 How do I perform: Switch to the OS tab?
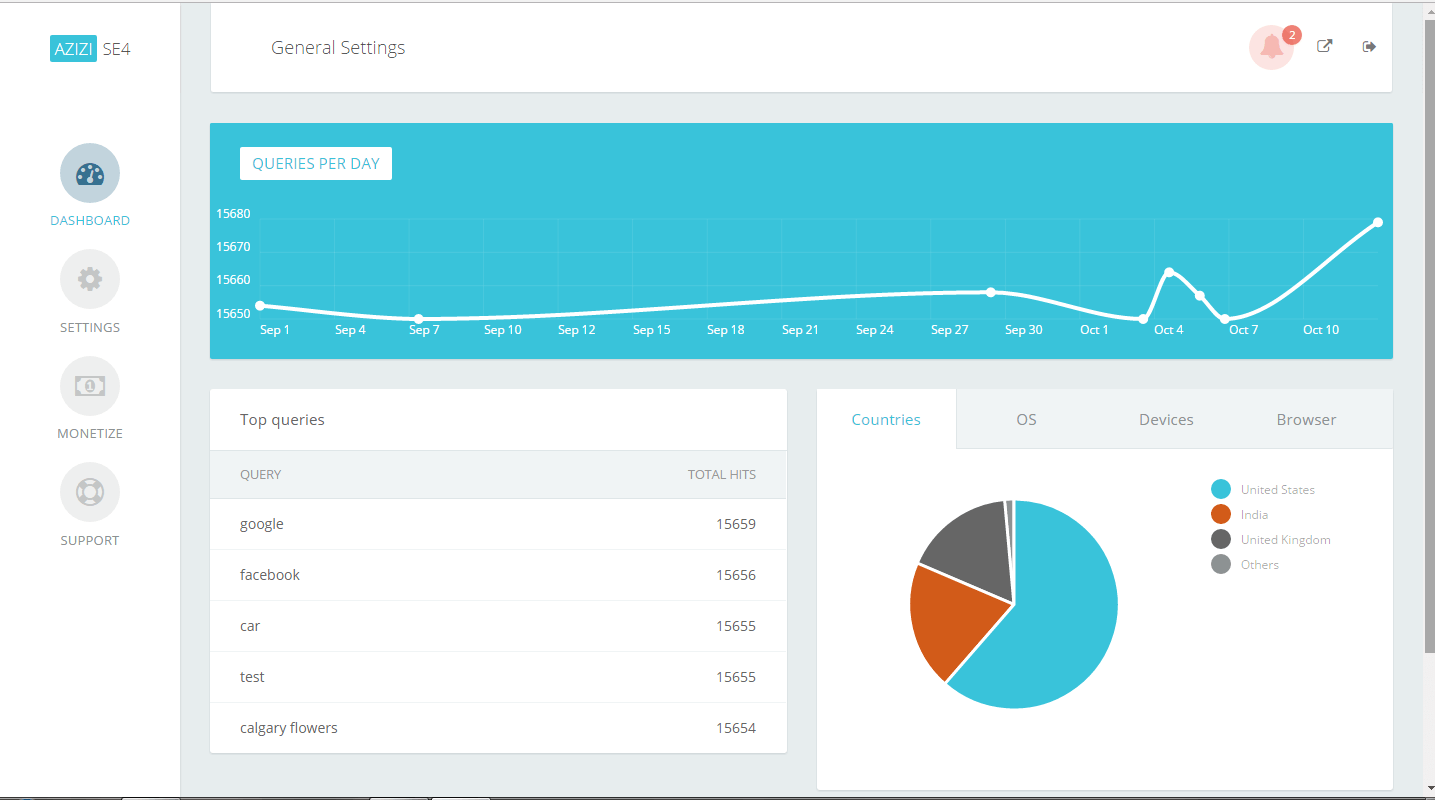coord(1026,419)
